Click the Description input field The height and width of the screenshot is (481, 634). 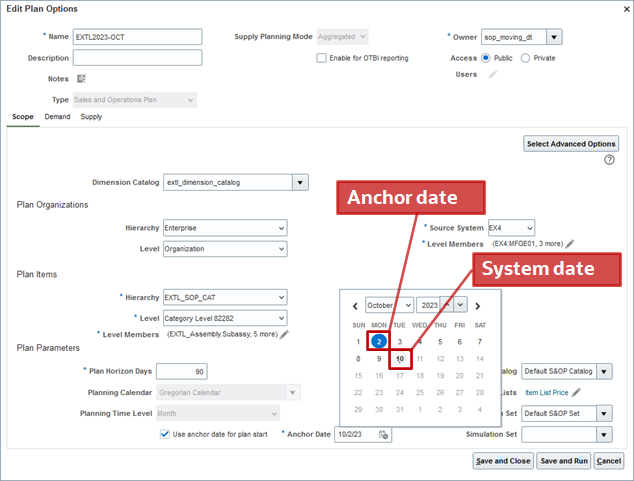coord(137,58)
